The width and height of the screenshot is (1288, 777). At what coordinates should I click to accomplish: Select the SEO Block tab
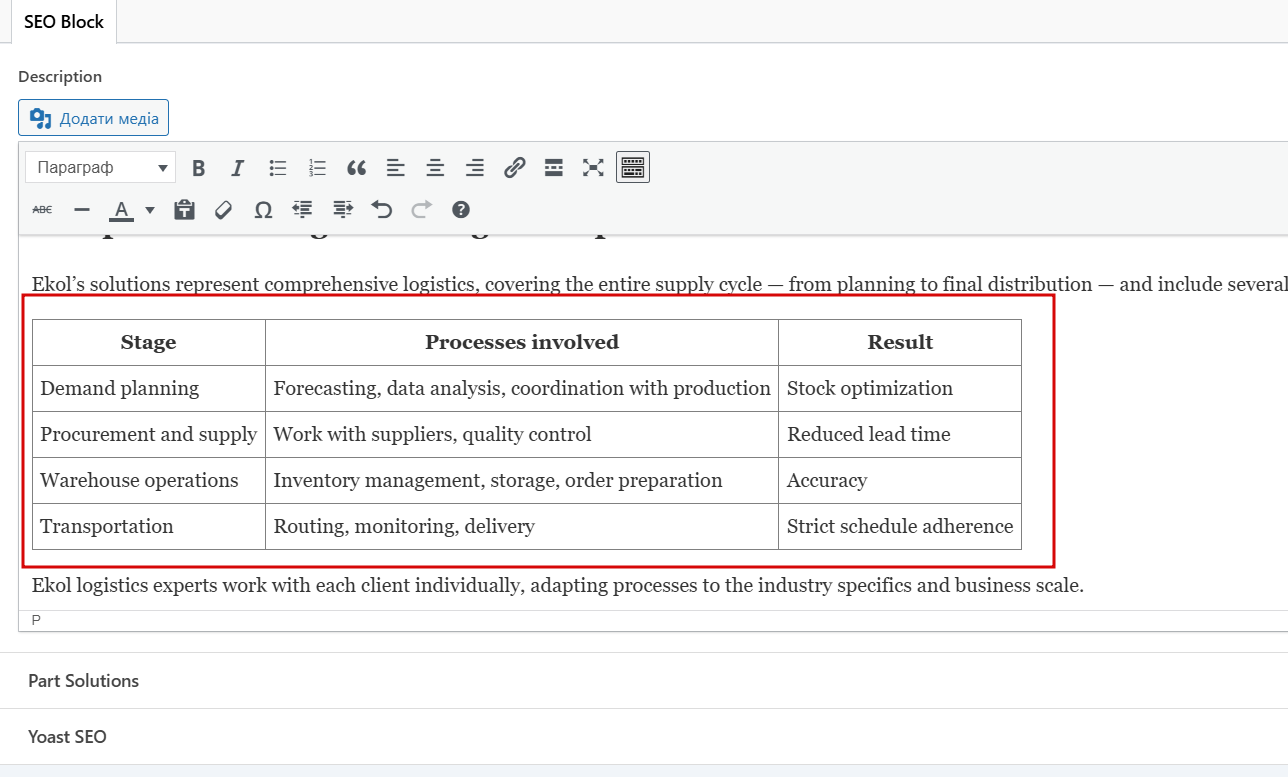[64, 22]
